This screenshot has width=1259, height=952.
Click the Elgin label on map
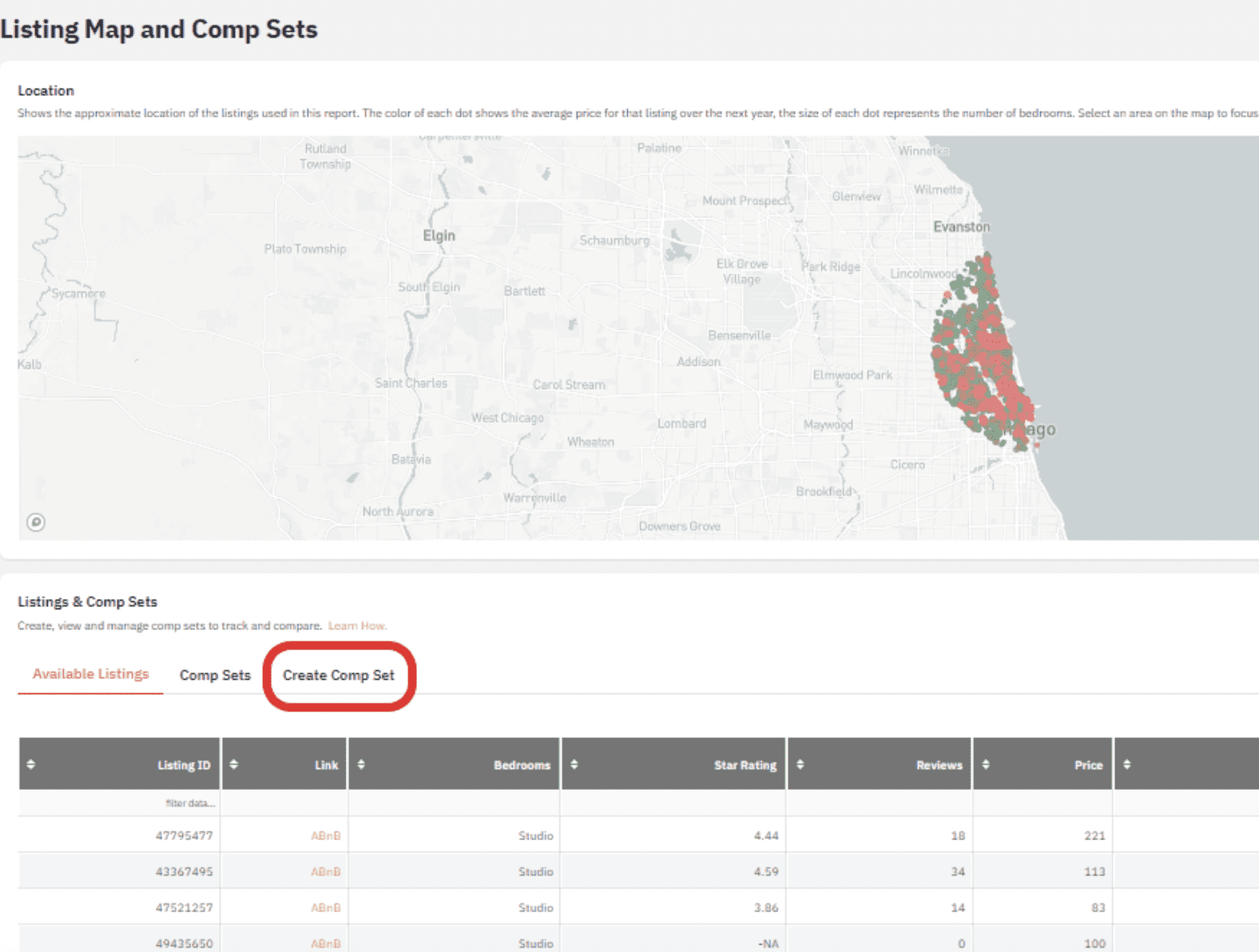[x=439, y=236]
